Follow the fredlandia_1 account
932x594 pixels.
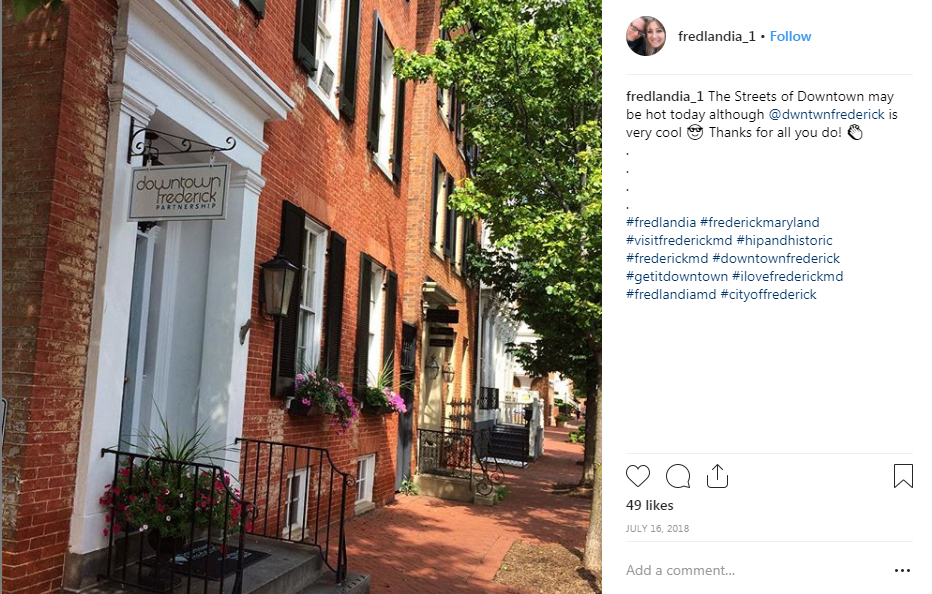pos(790,36)
